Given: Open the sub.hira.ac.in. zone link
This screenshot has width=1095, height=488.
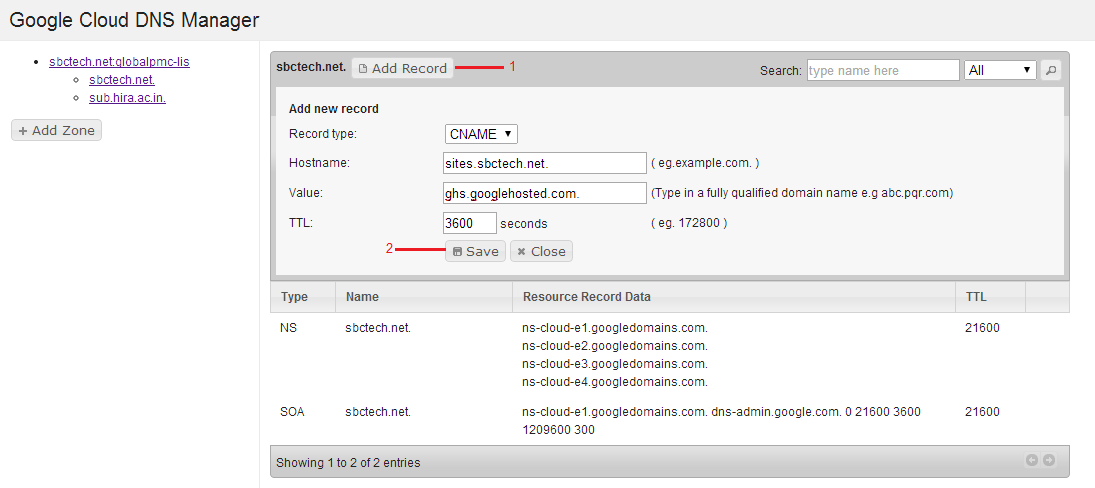Looking at the screenshot, I should tap(127, 98).
